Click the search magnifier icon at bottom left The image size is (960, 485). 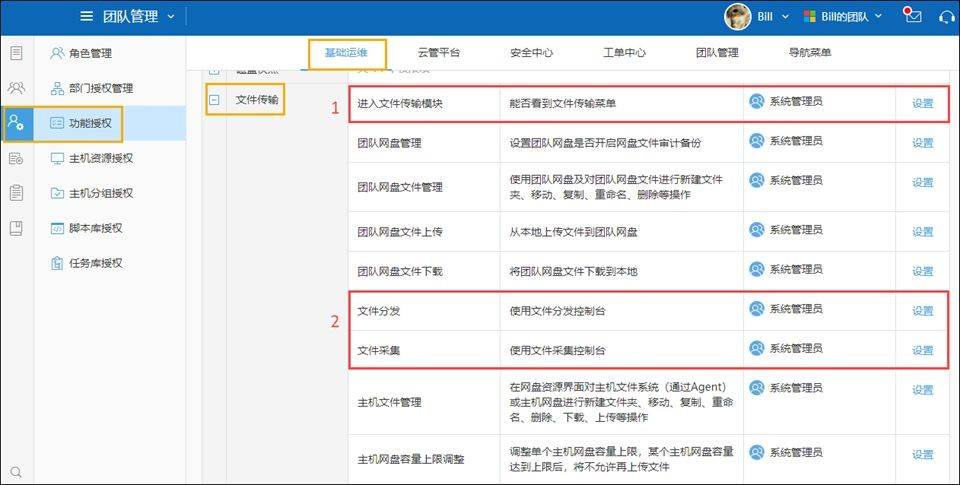tap(17, 472)
